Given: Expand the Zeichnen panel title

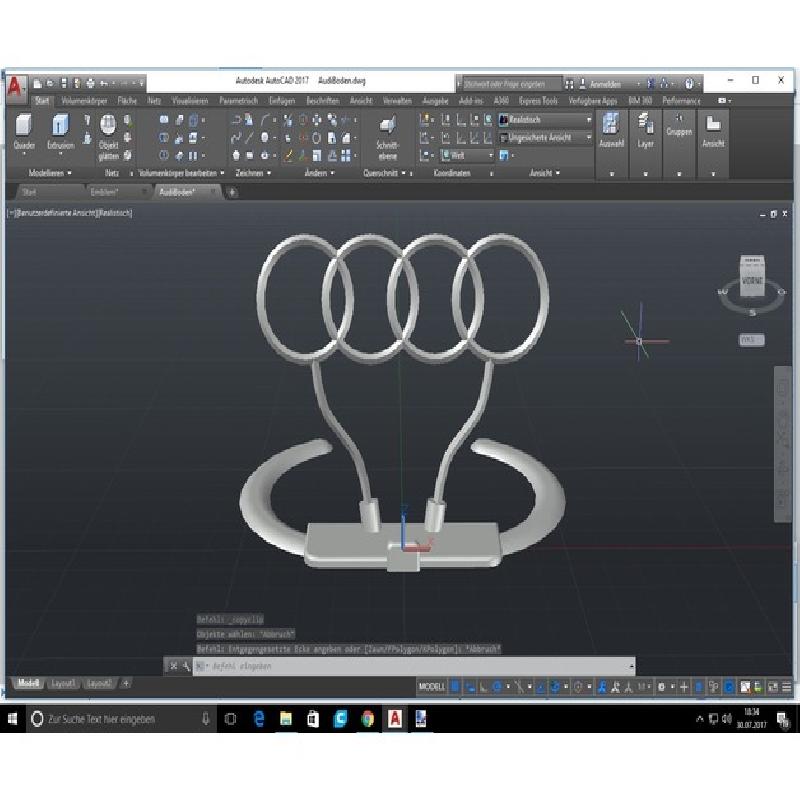Looking at the screenshot, I should point(253,173).
